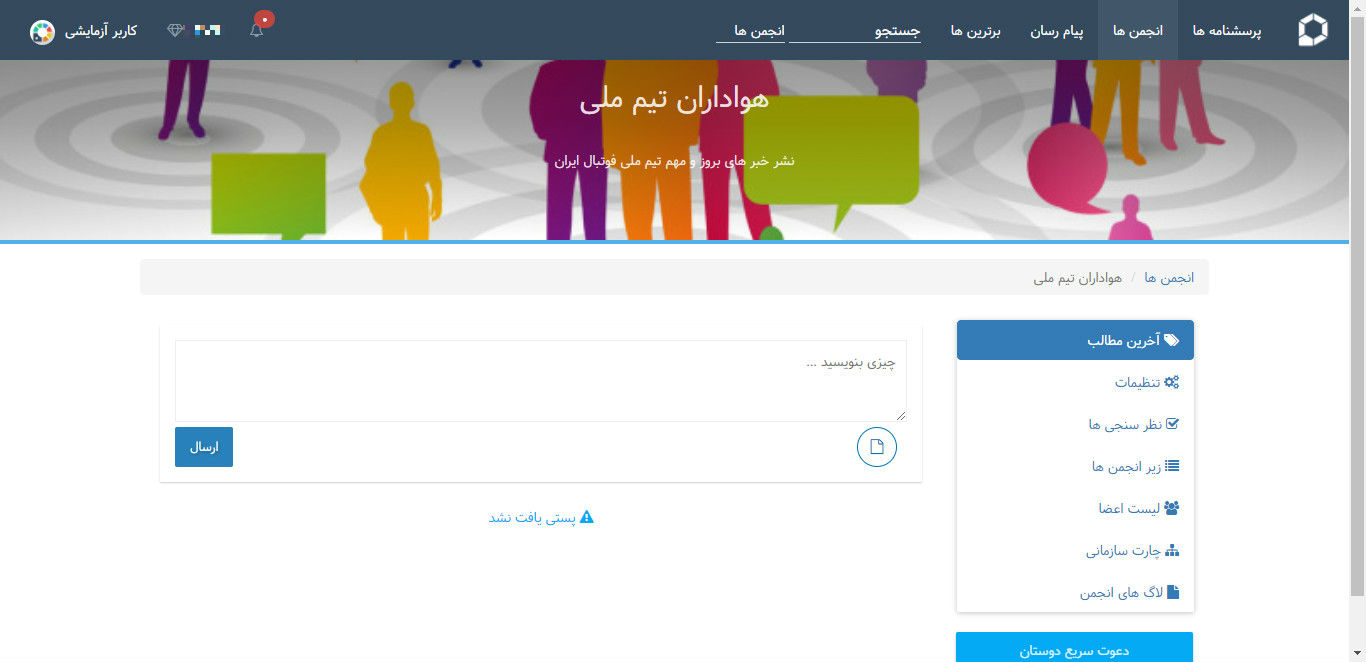Click the checkbox icon beside نظر سنجی ها
Viewport: 1366px width, 662px height.
[1173, 424]
